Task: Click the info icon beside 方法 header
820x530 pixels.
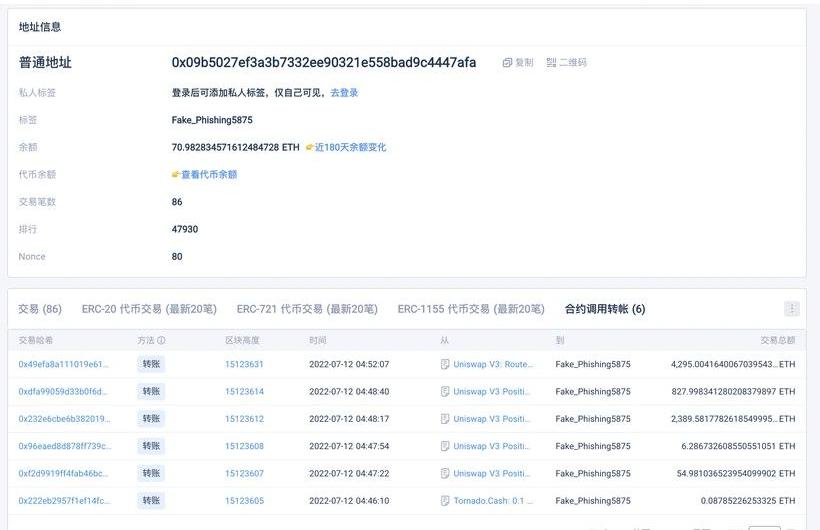Action: click(161, 341)
